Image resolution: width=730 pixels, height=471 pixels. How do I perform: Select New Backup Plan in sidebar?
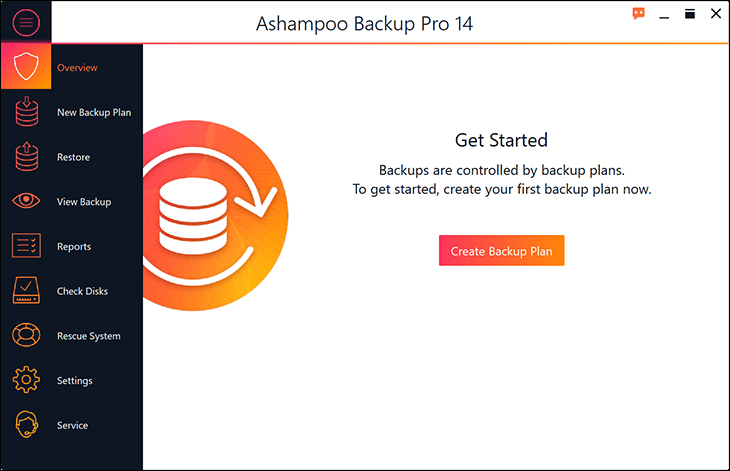(x=94, y=112)
